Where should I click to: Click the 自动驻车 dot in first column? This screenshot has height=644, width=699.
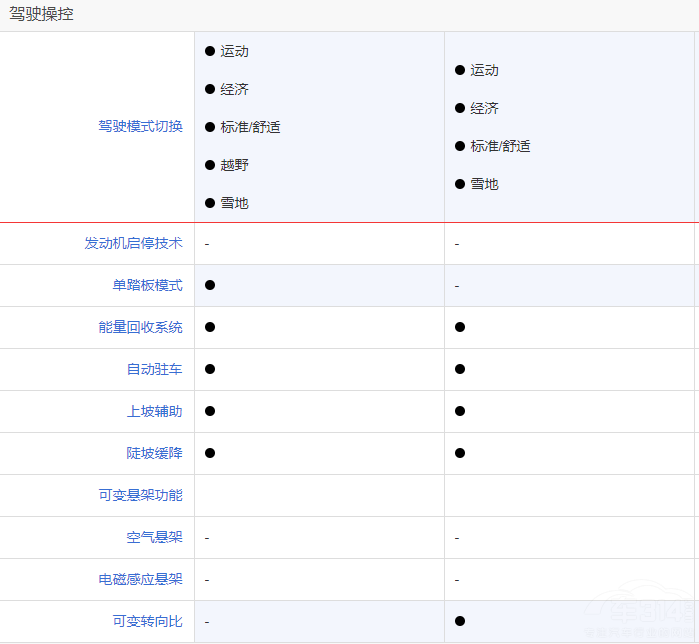[210, 369]
